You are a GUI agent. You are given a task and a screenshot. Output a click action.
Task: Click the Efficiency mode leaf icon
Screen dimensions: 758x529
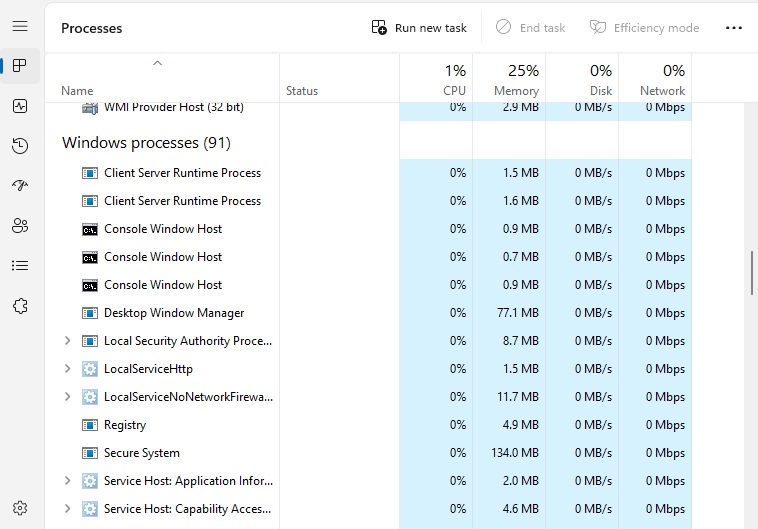coord(598,27)
